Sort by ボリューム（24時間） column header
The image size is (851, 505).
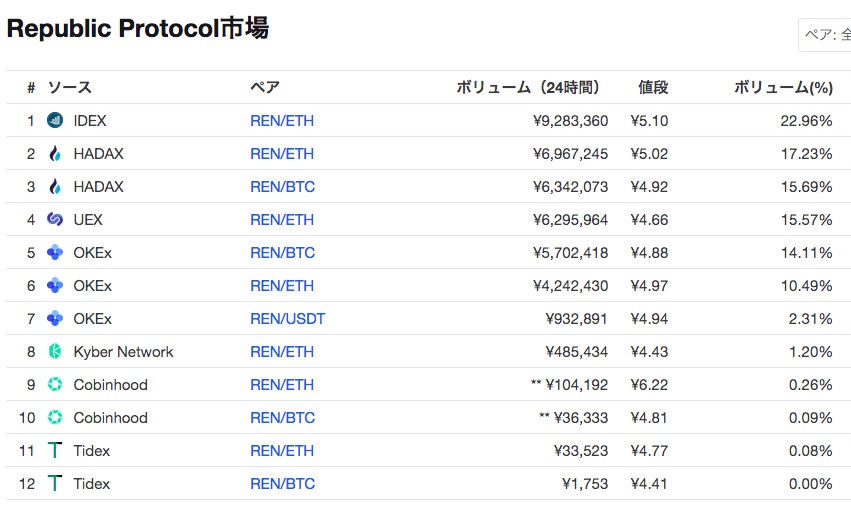click(528, 87)
